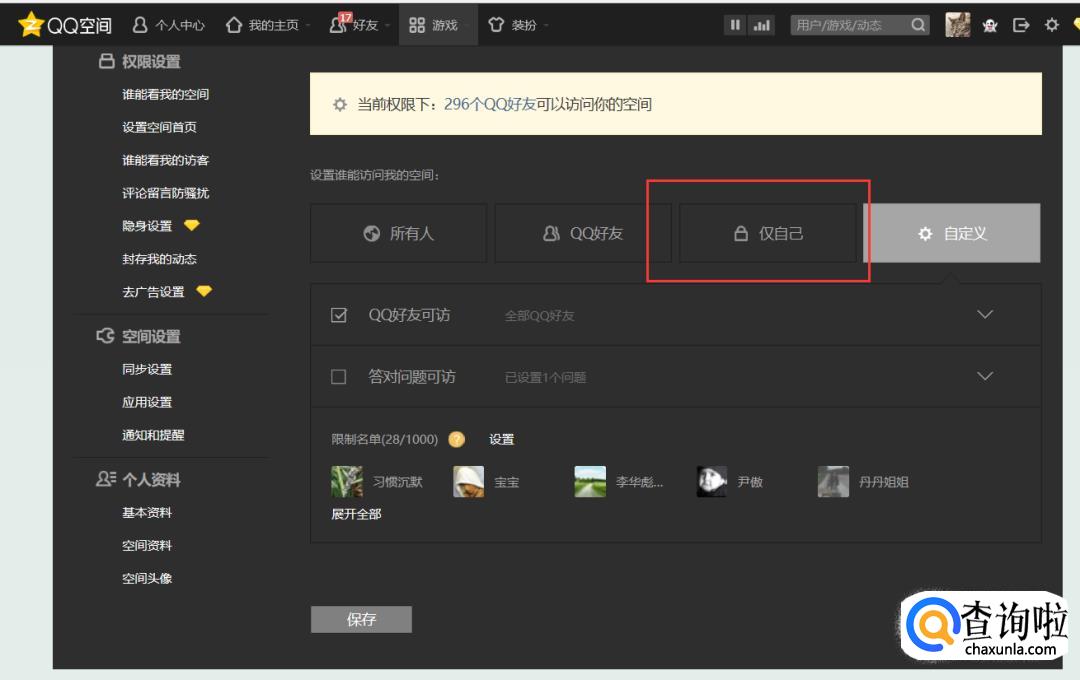
Task: Open 宝宝 avatar in restricted list
Action: click(x=468, y=482)
